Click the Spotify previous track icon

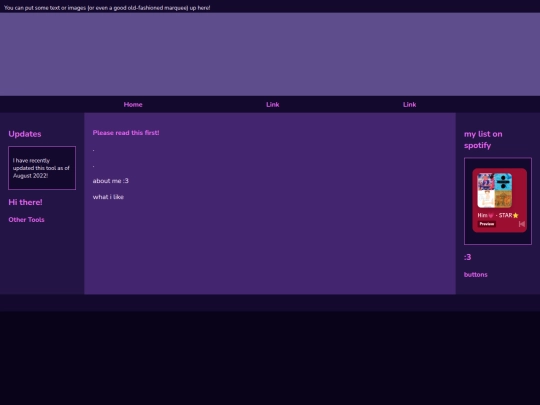tap(521, 224)
